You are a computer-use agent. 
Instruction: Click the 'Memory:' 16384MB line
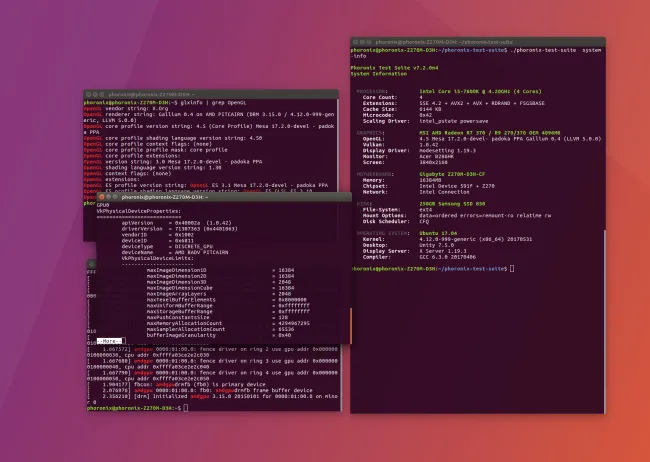point(402,180)
